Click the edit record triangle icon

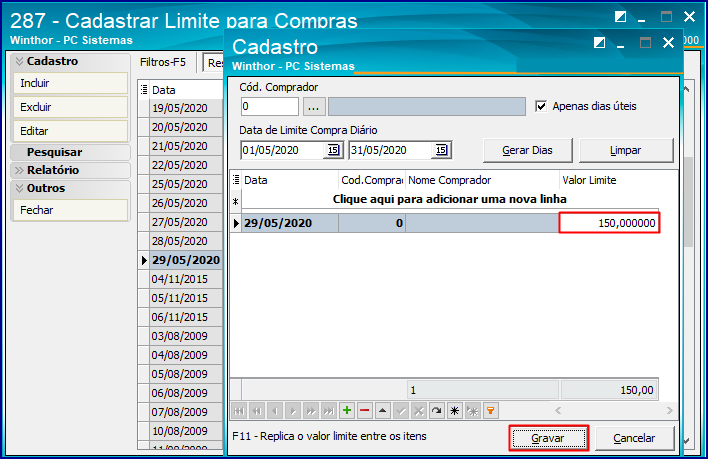click(382, 411)
